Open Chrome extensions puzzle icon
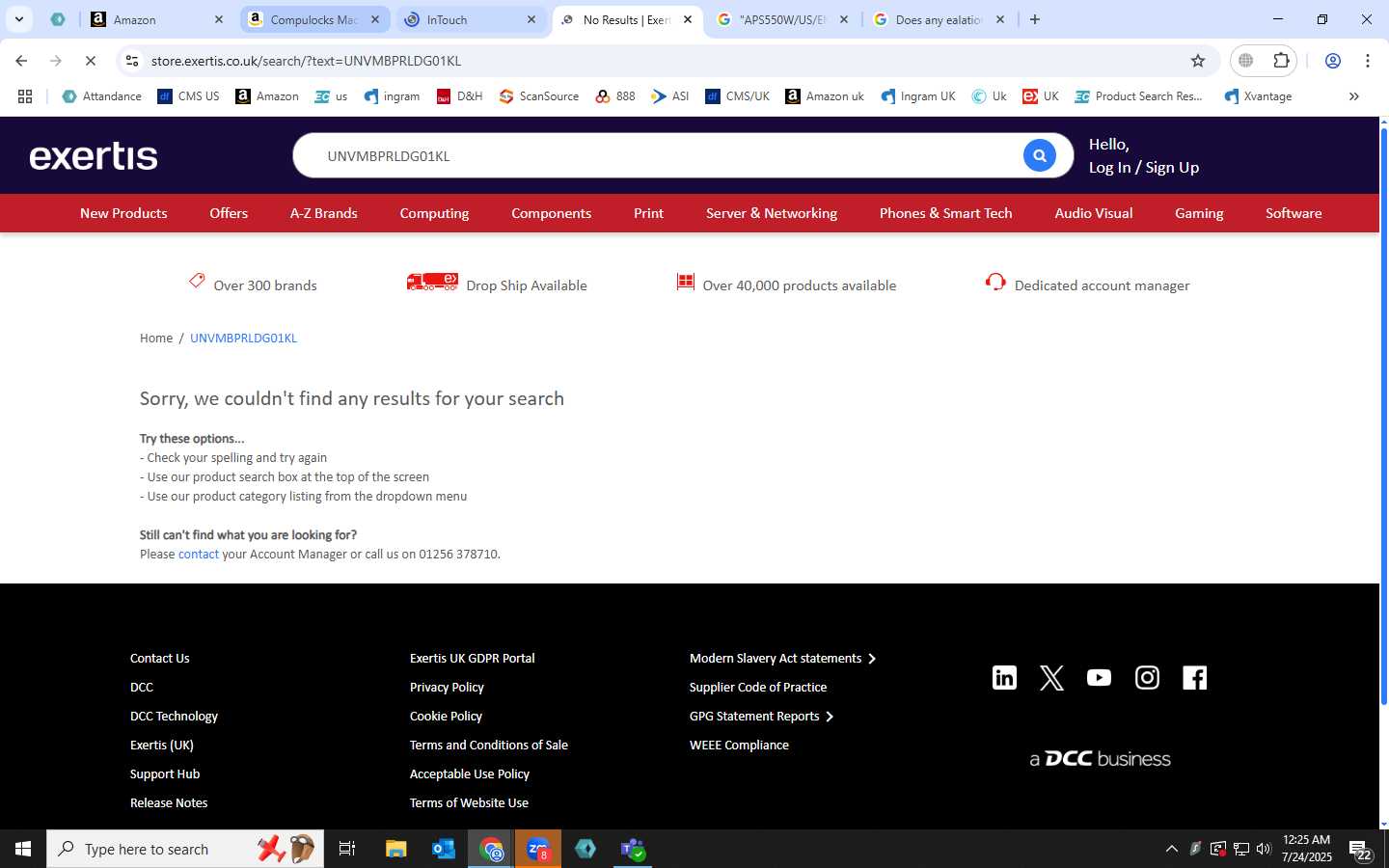The width and height of the screenshot is (1389, 868). pos(1281,61)
